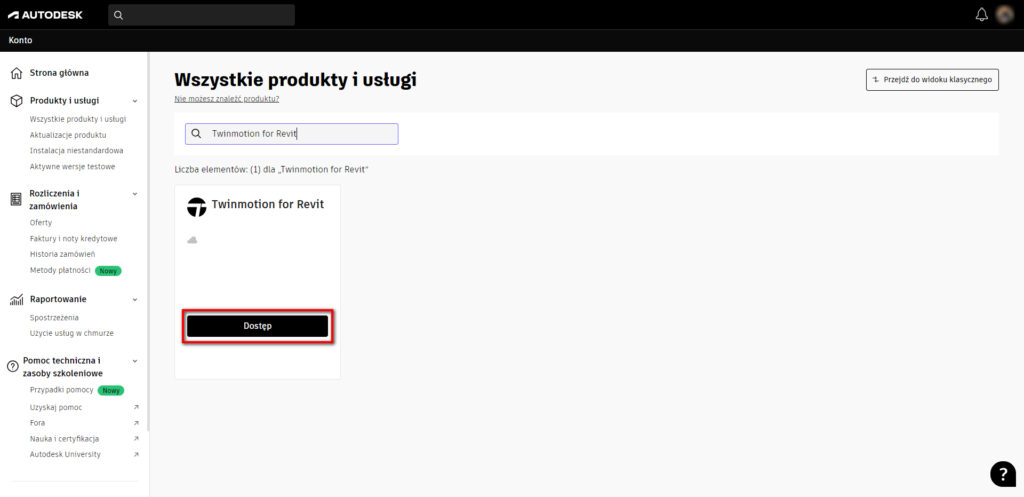This screenshot has height=497, width=1024.
Task: Click the help question mark bubble
Action: [1003, 474]
